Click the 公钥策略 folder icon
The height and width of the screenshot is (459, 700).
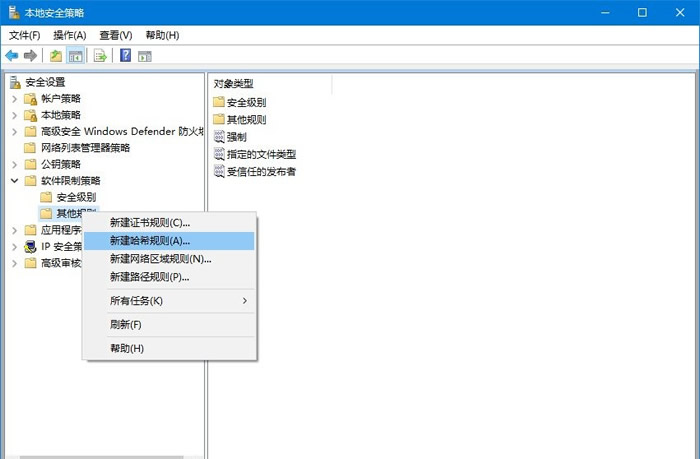click(x=30, y=164)
